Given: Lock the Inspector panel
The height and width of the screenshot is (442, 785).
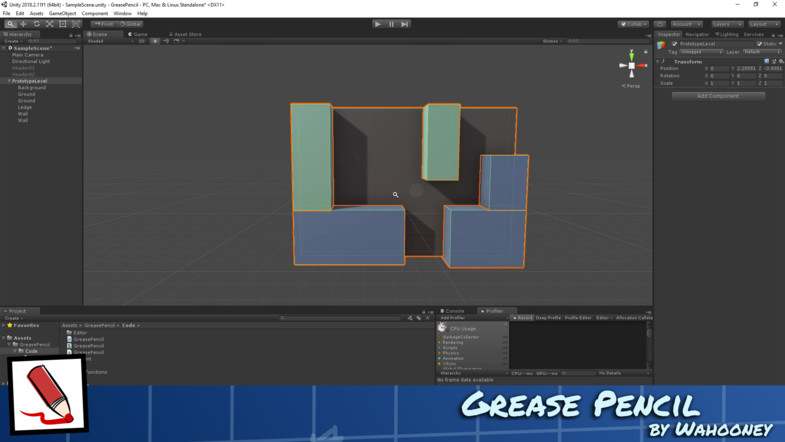Looking at the screenshot, I should [x=773, y=35].
